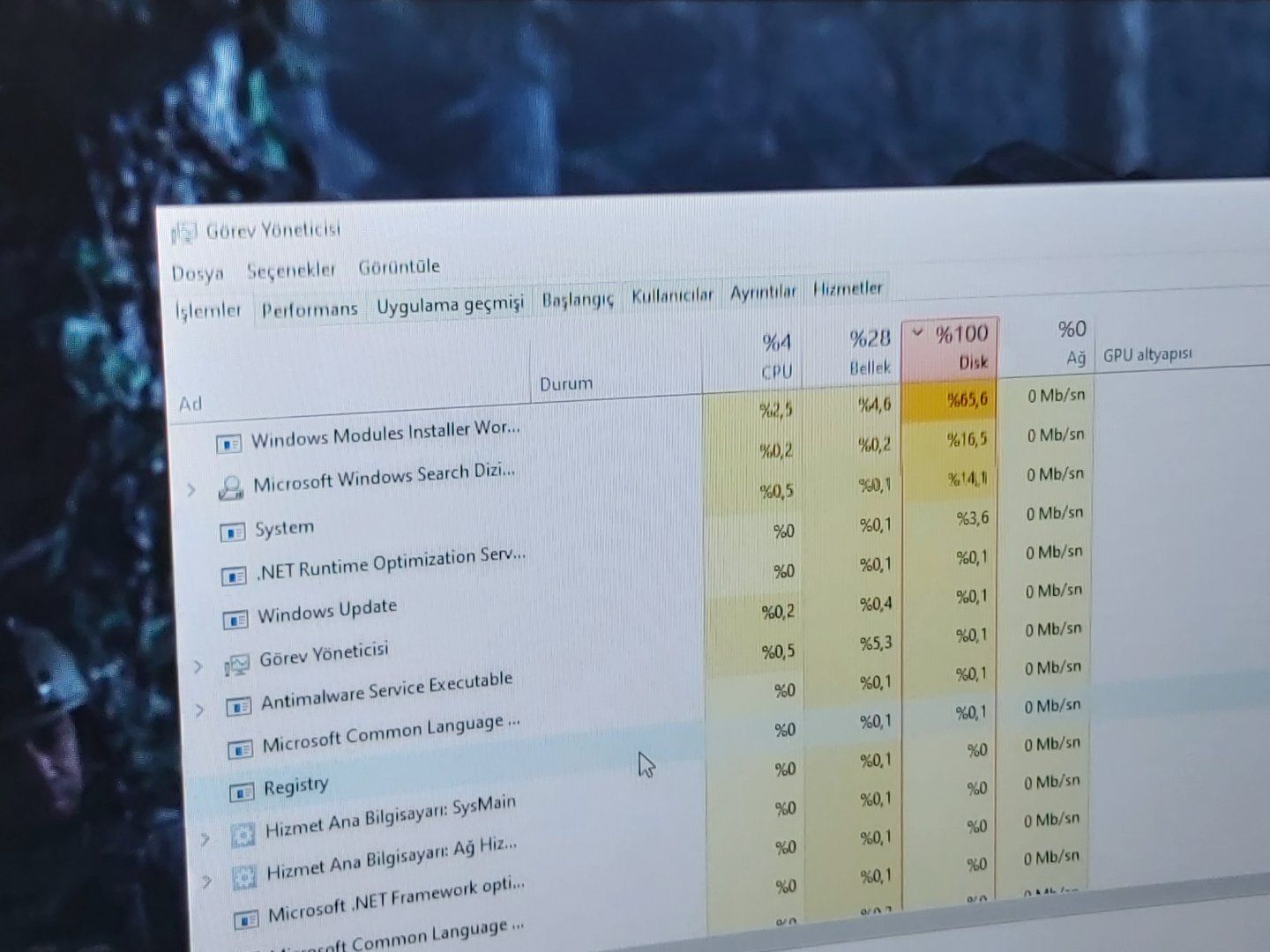Click the GPU altyapısı column header

click(x=1147, y=354)
